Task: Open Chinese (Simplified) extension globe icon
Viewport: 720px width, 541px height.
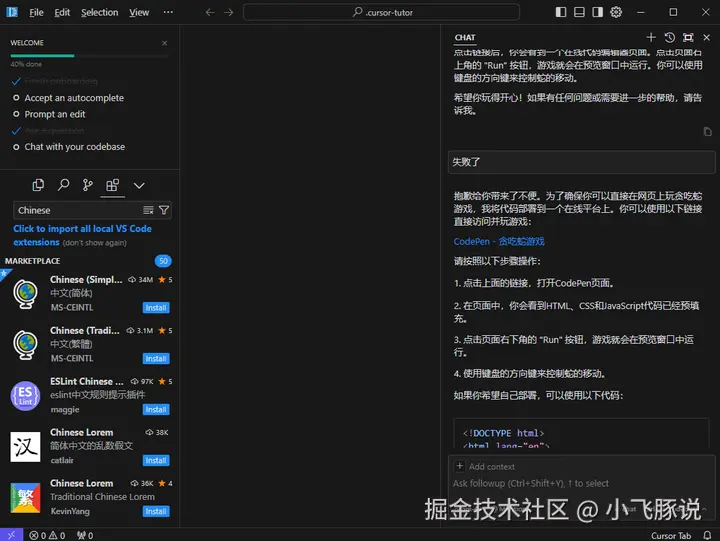Action: pos(25,294)
